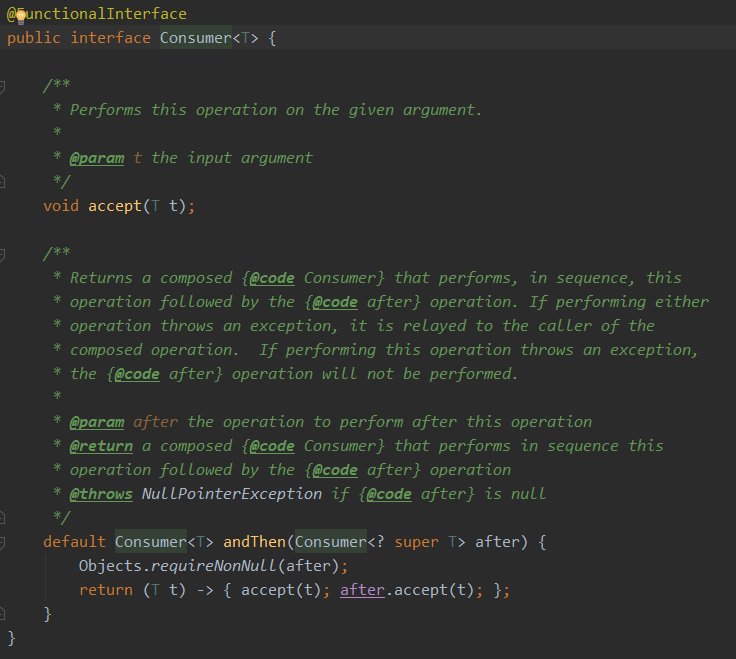The width and height of the screenshot is (736, 659).
Task: Click final closing brace of the interface
Action: coord(11,638)
